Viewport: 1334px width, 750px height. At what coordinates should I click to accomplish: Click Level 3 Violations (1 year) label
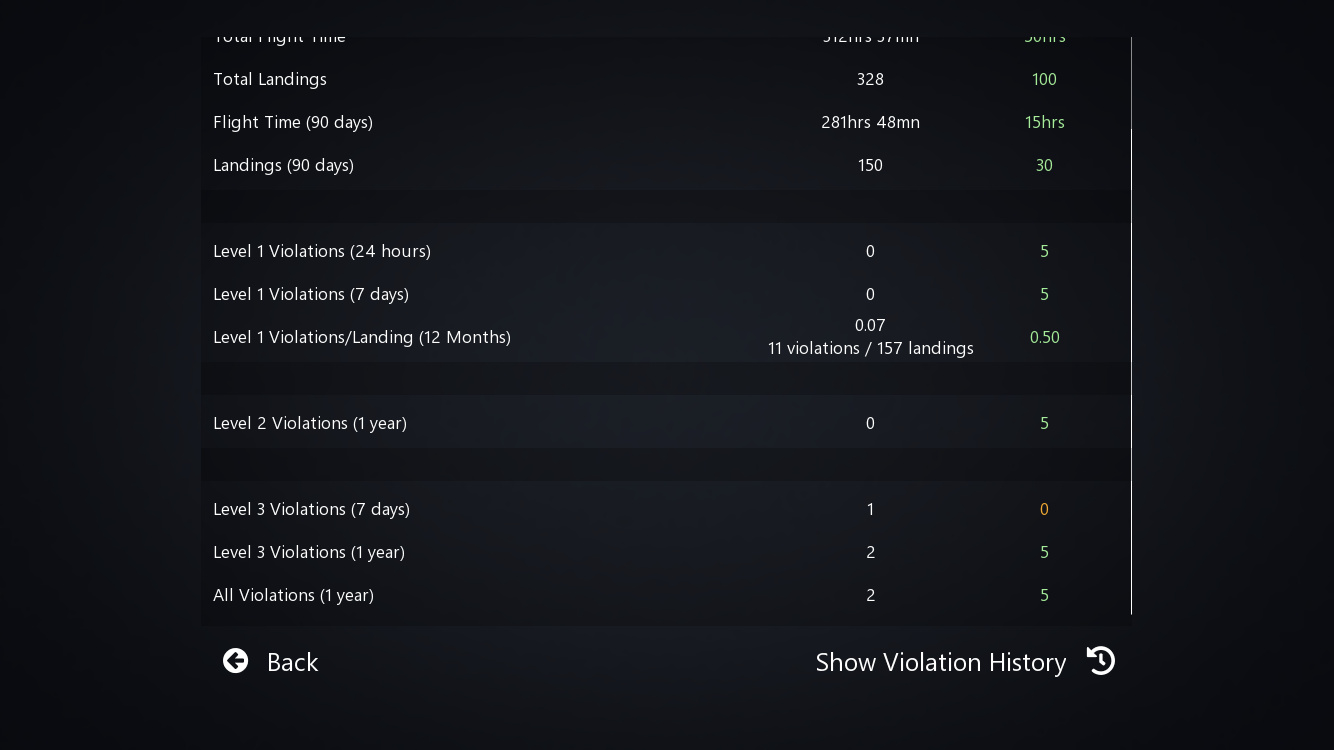pos(309,552)
